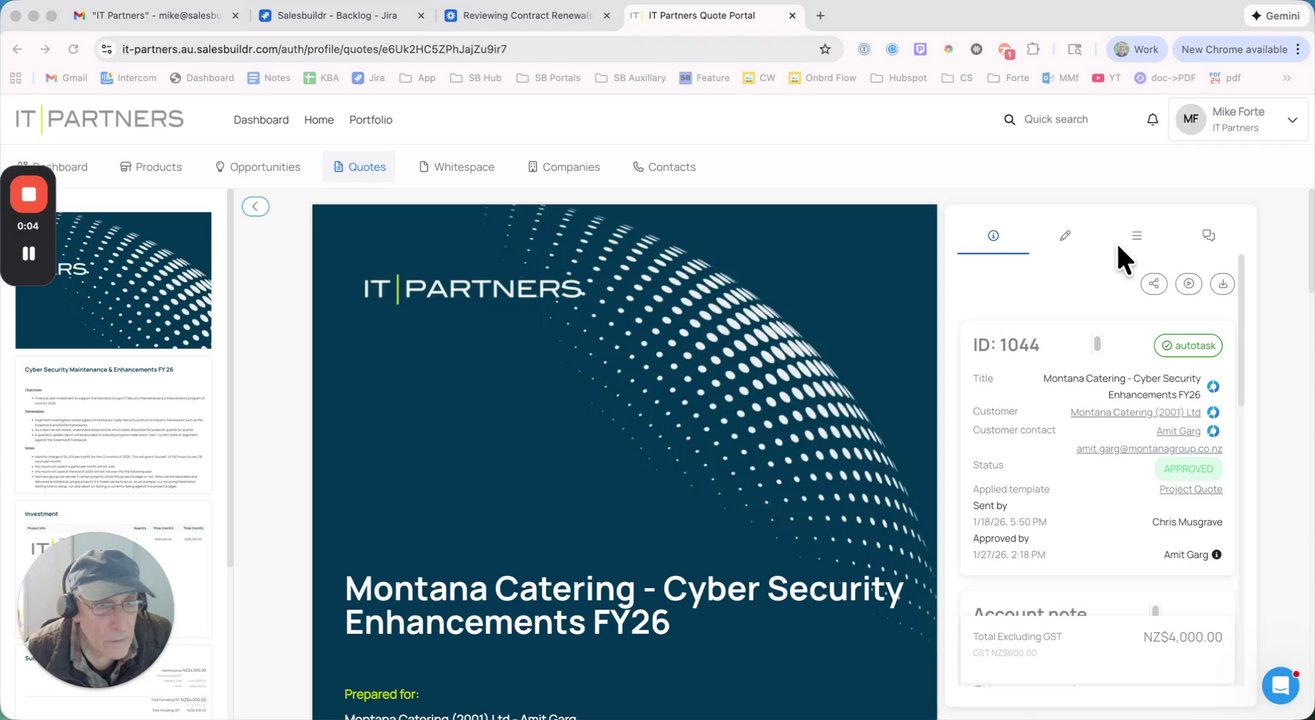
Task: Bookmark this page with star icon
Action: (825, 49)
